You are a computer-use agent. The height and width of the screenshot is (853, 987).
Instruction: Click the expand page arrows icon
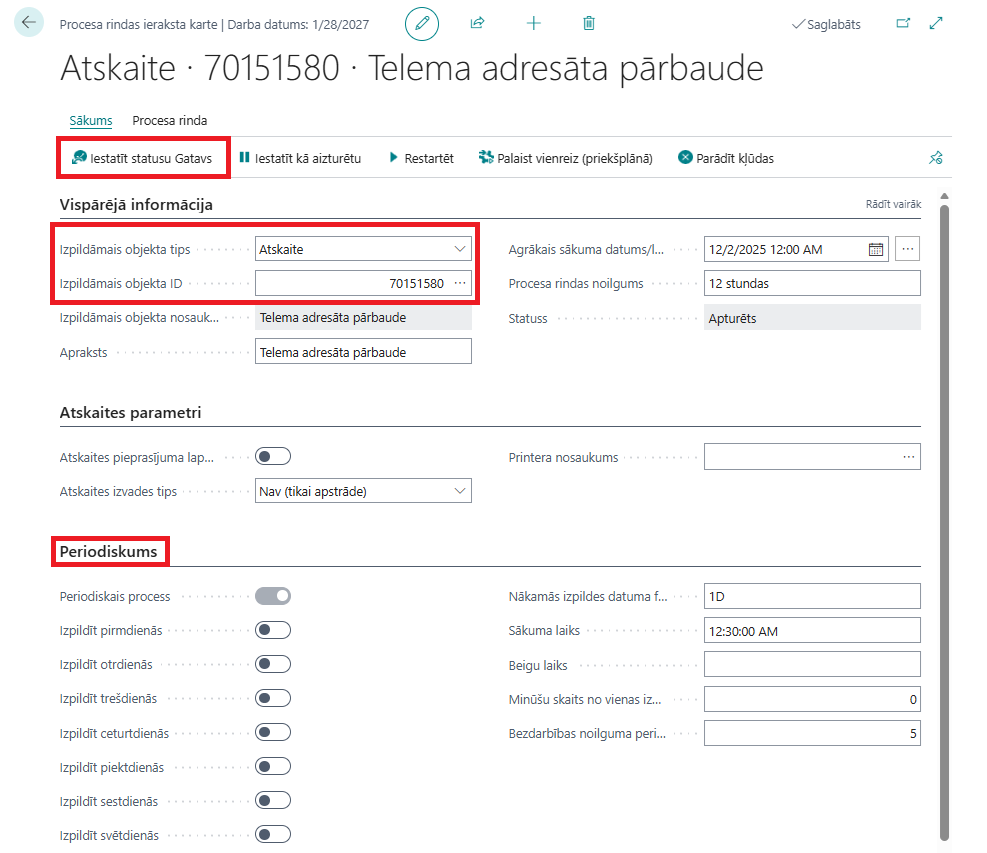point(937,23)
